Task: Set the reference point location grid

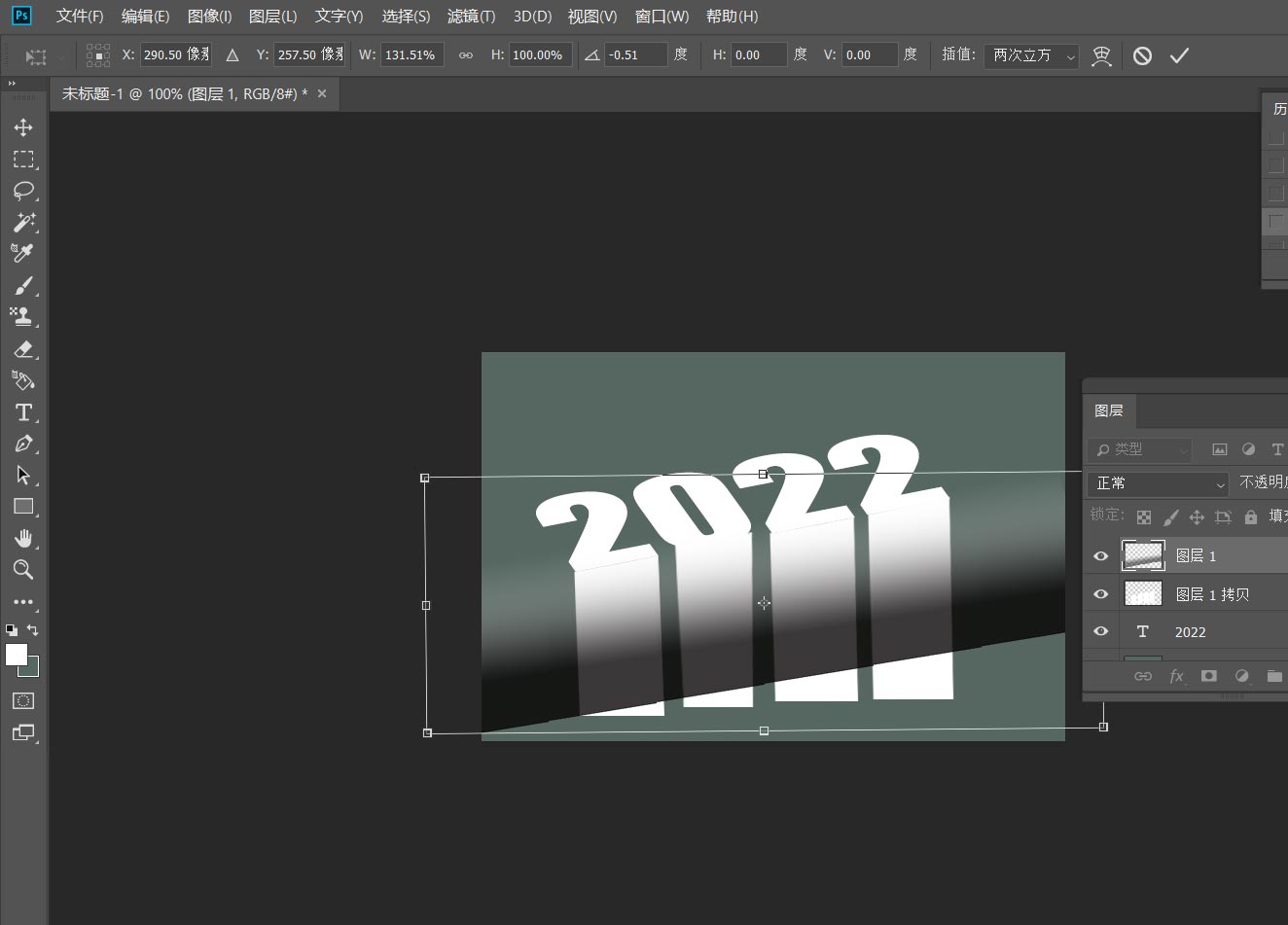Action: [98, 55]
